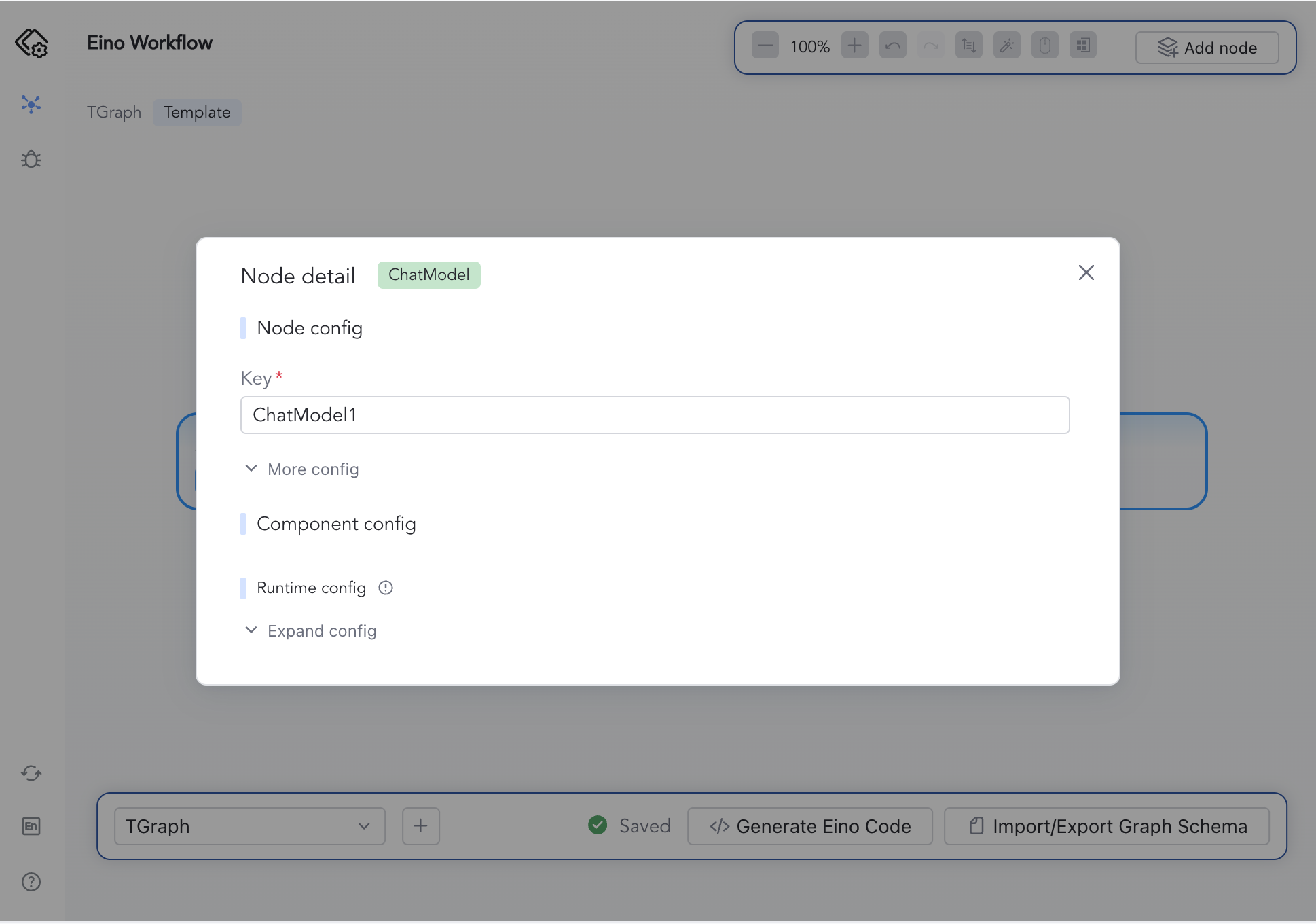Viewport: 1316px width, 924px height.
Task: Toggle the En language switch icon
Action: 31,826
